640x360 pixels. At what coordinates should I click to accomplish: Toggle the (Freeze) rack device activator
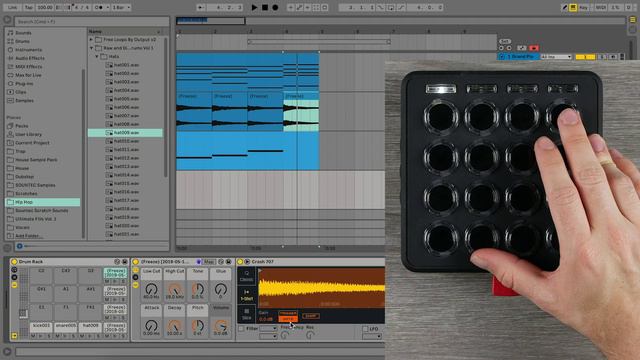tap(136, 262)
